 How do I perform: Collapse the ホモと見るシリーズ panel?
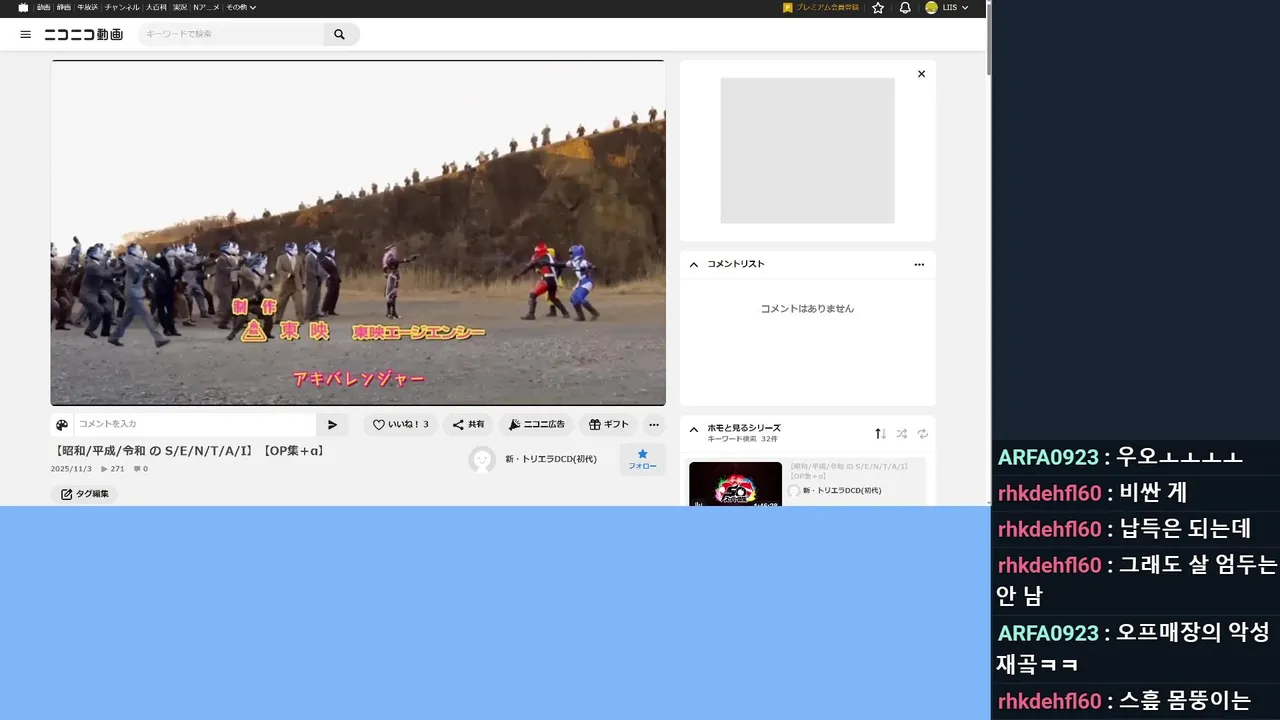[x=694, y=429]
